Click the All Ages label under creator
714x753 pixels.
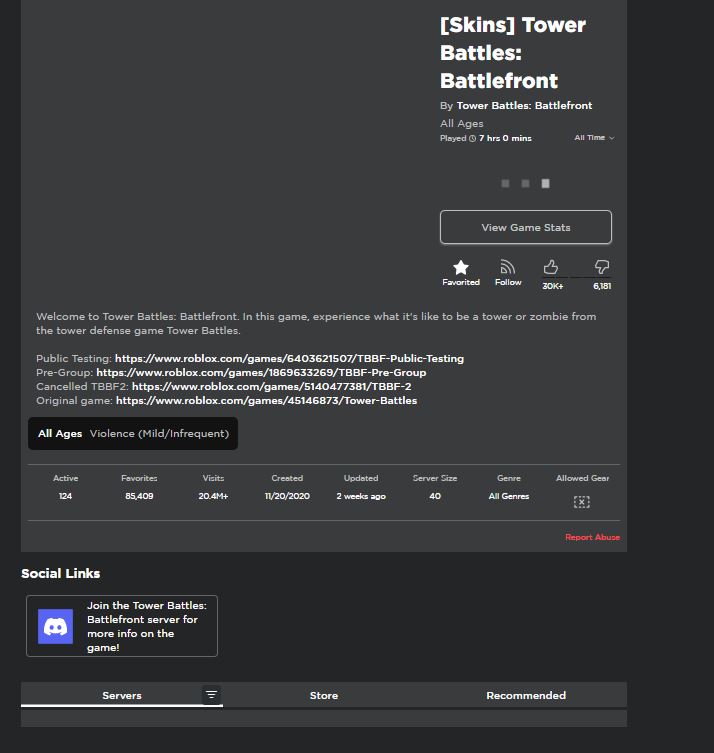click(461, 124)
